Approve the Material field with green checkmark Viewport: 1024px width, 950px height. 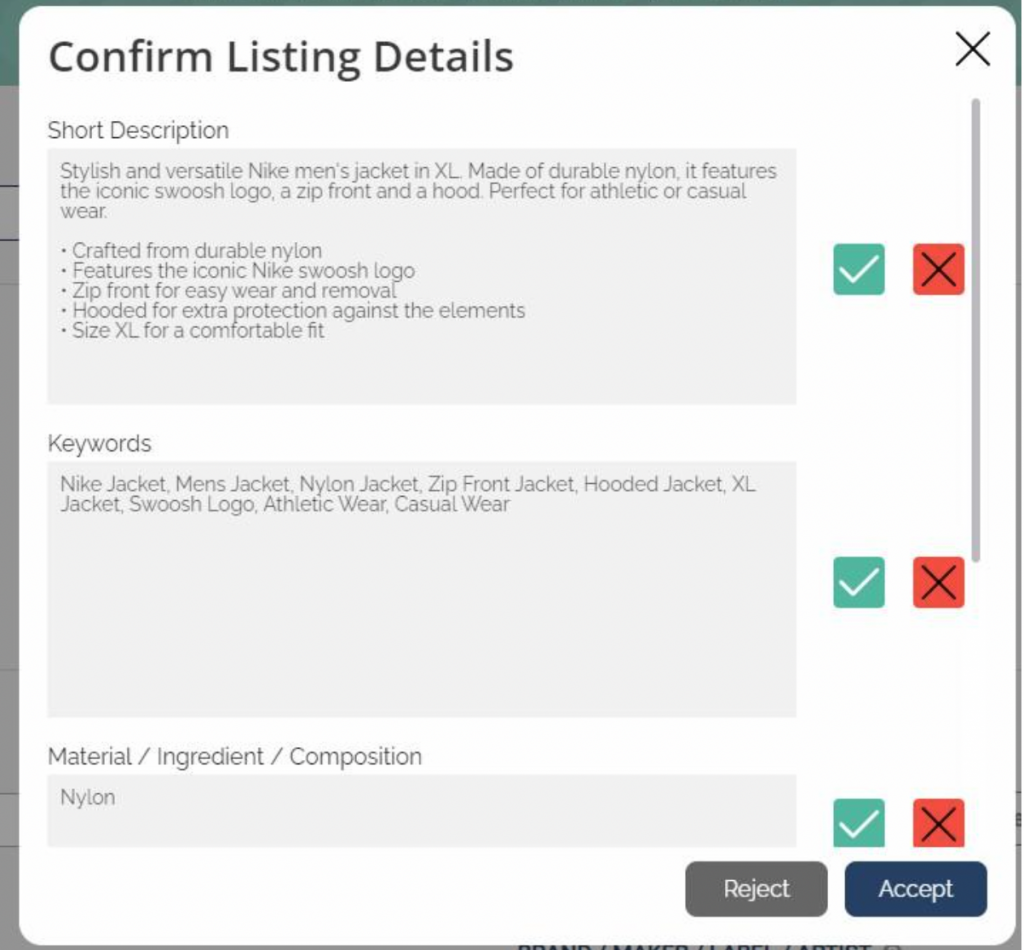pos(858,822)
